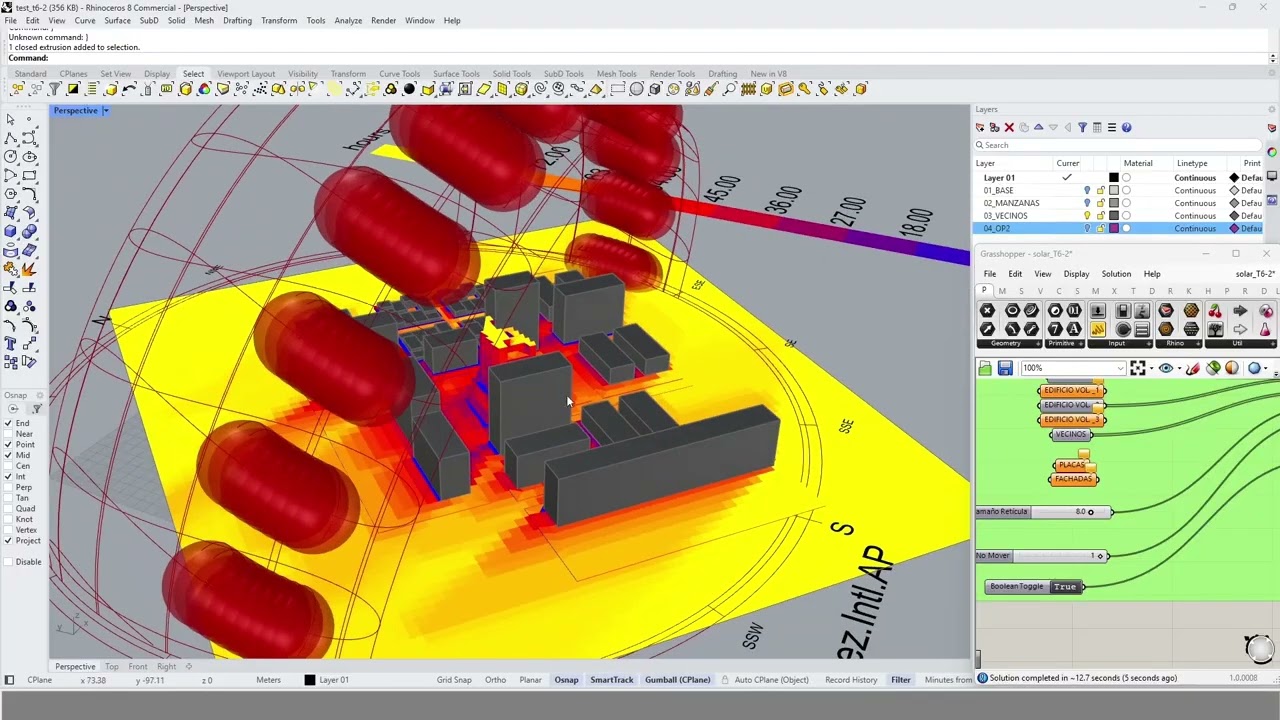The image size is (1280, 720).
Task: Click the color swatch of 04_OP2 layer
Action: pyautogui.click(x=1114, y=228)
